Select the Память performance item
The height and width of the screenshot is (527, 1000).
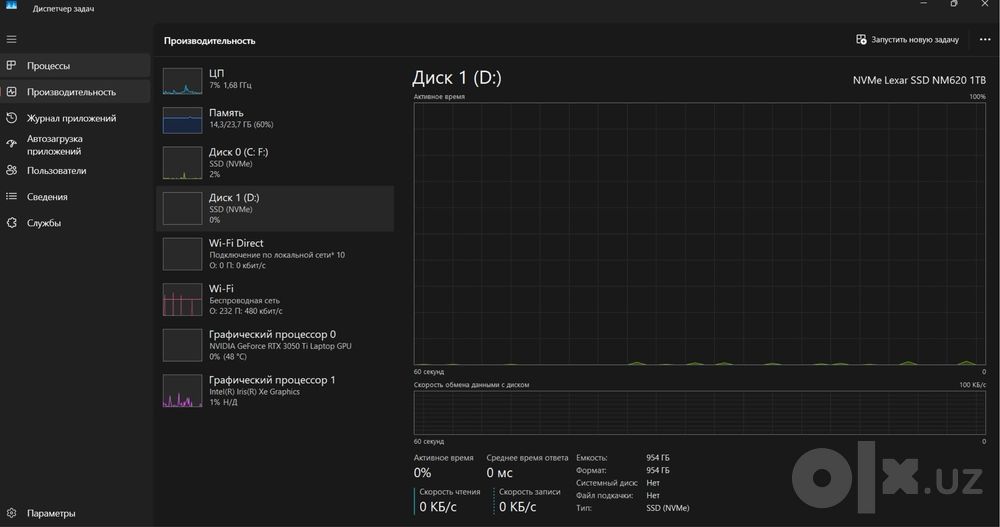[275, 119]
